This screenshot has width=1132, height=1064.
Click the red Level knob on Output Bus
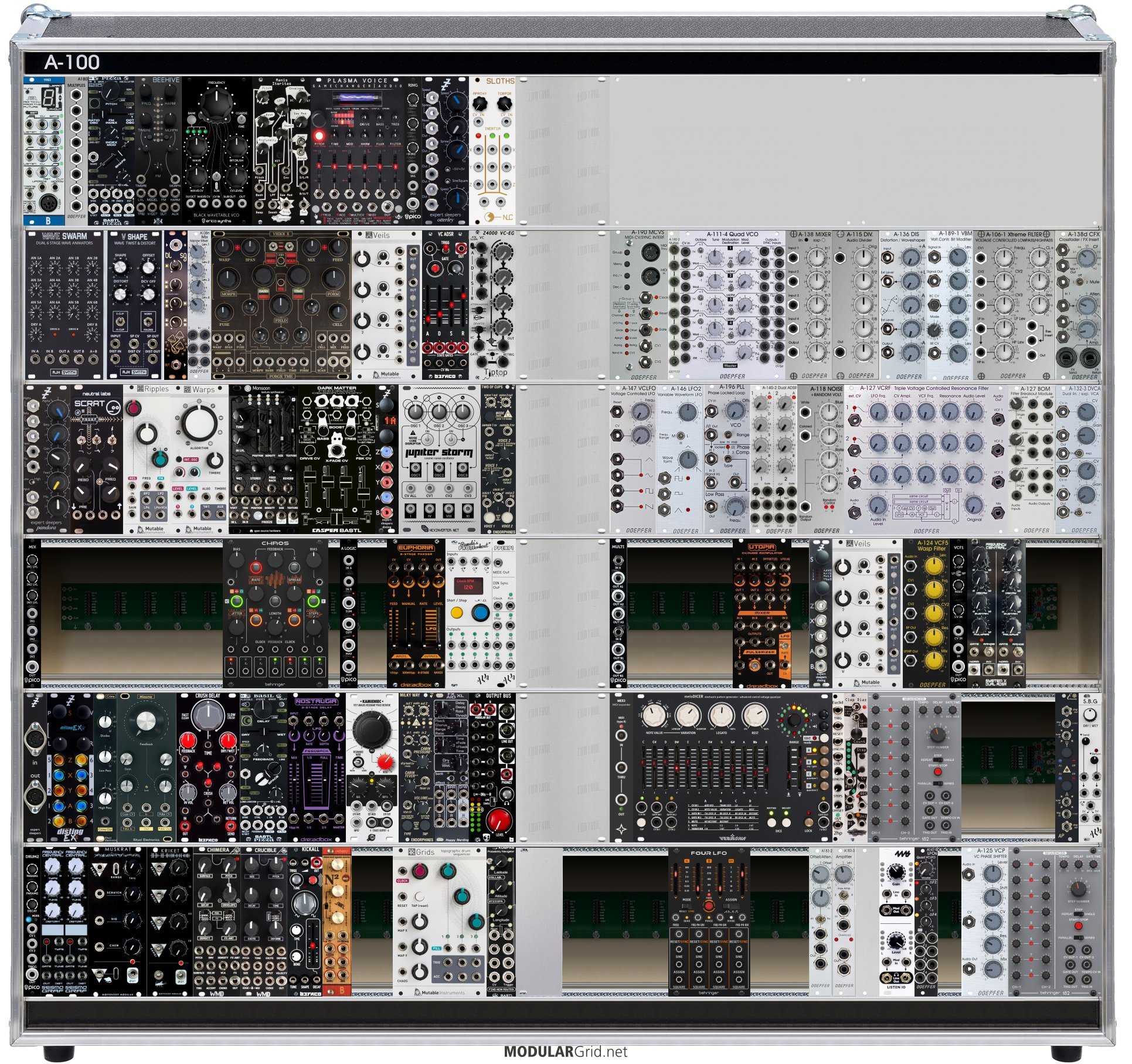click(x=499, y=820)
